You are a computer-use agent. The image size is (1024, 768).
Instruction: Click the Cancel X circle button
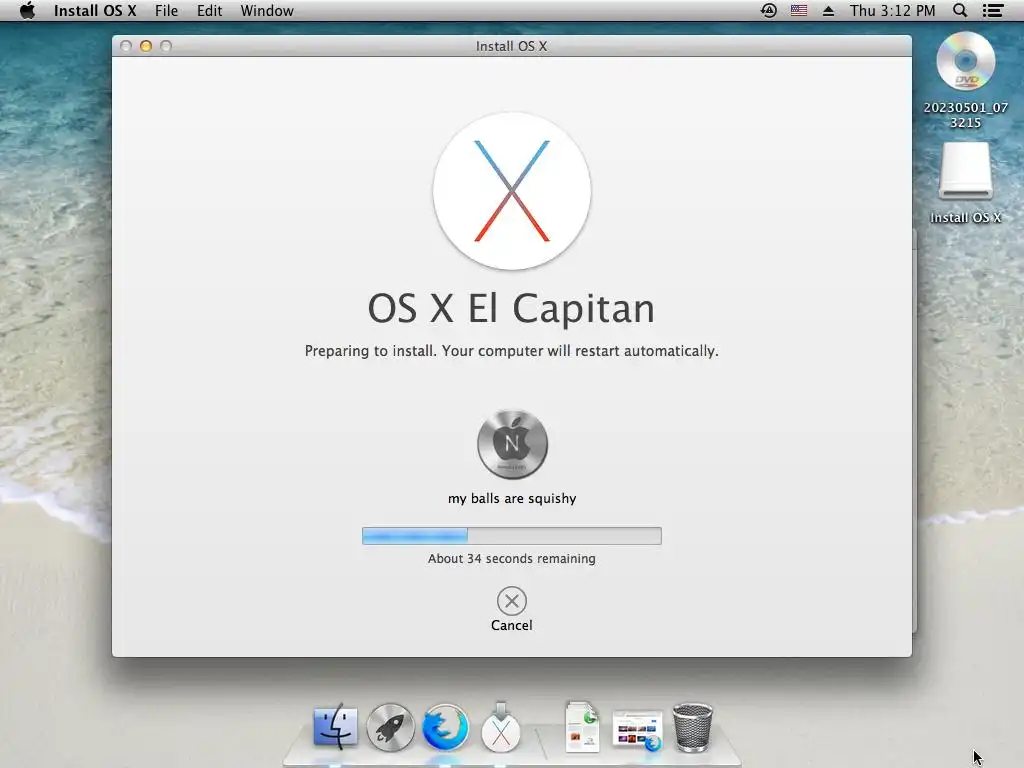511,601
